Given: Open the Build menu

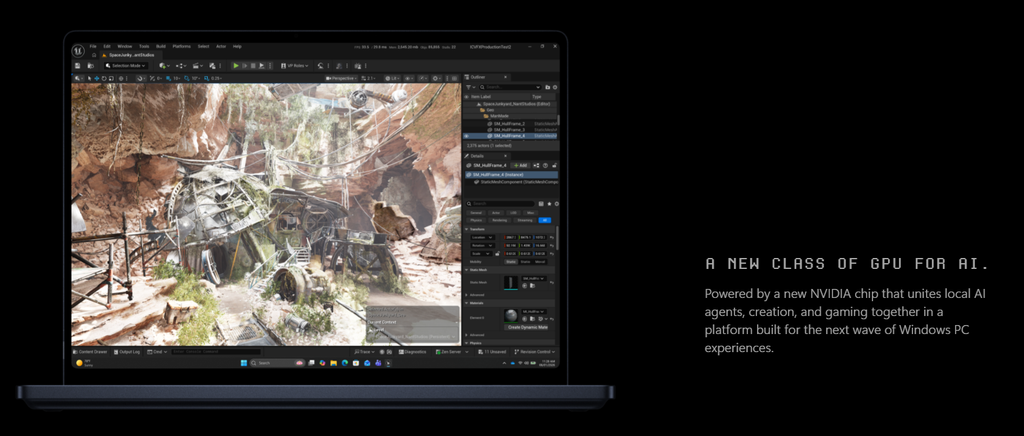Looking at the screenshot, I should coord(161,46).
